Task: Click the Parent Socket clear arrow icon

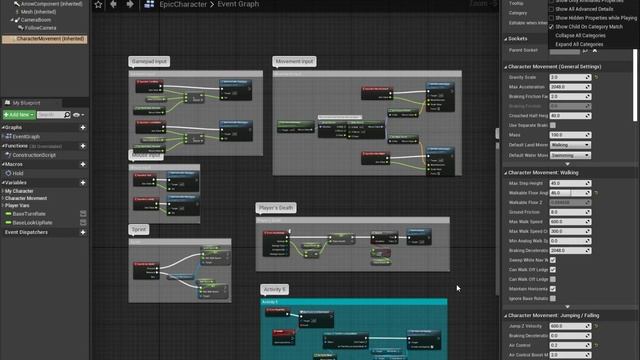Action: 595,51
